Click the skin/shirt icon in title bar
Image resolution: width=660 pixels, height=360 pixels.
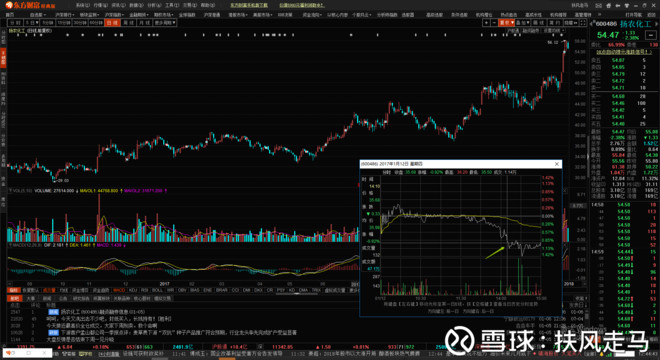pos(627,5)
